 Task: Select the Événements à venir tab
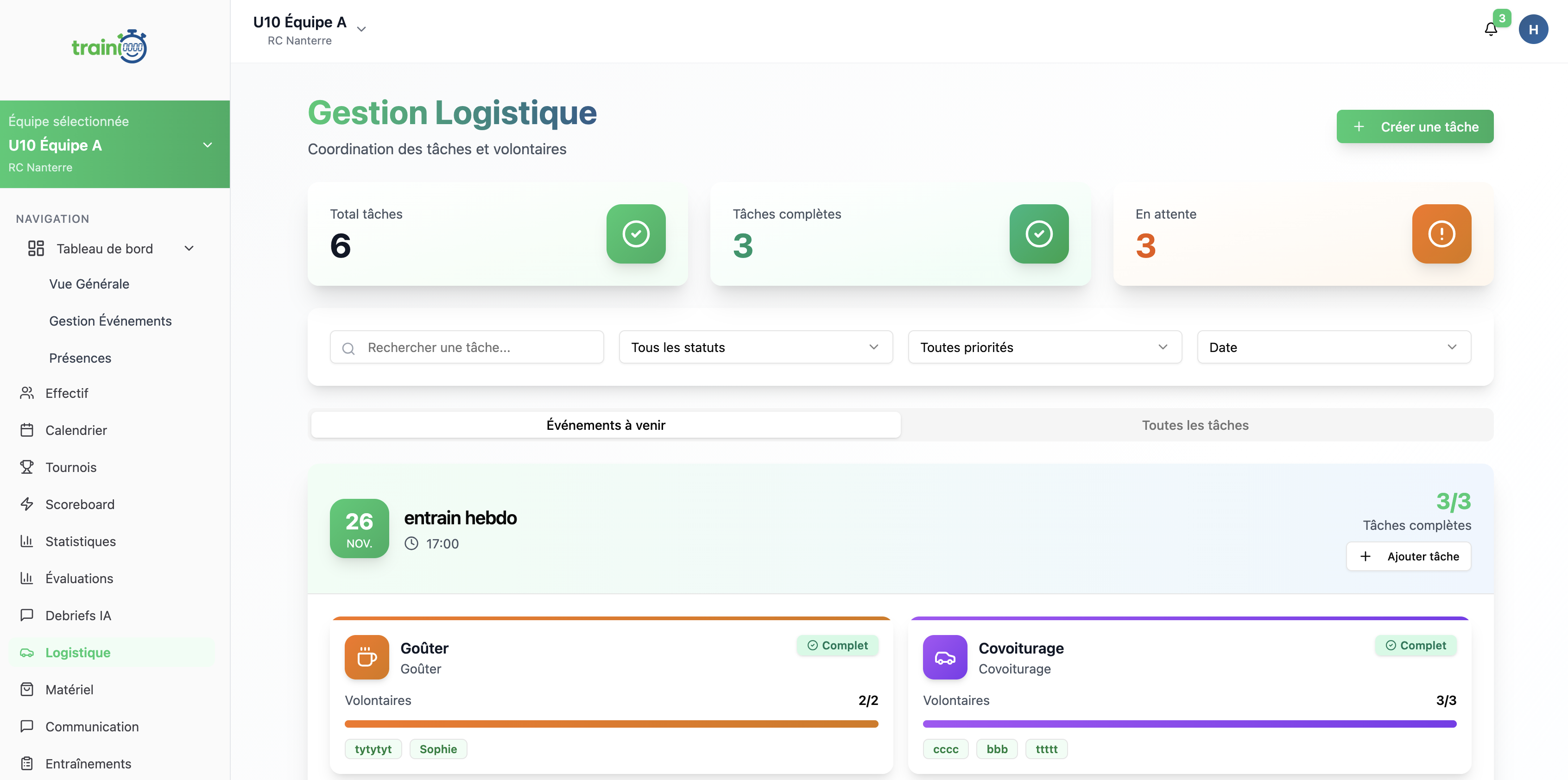pyautogui.click(x=606, y=425)
